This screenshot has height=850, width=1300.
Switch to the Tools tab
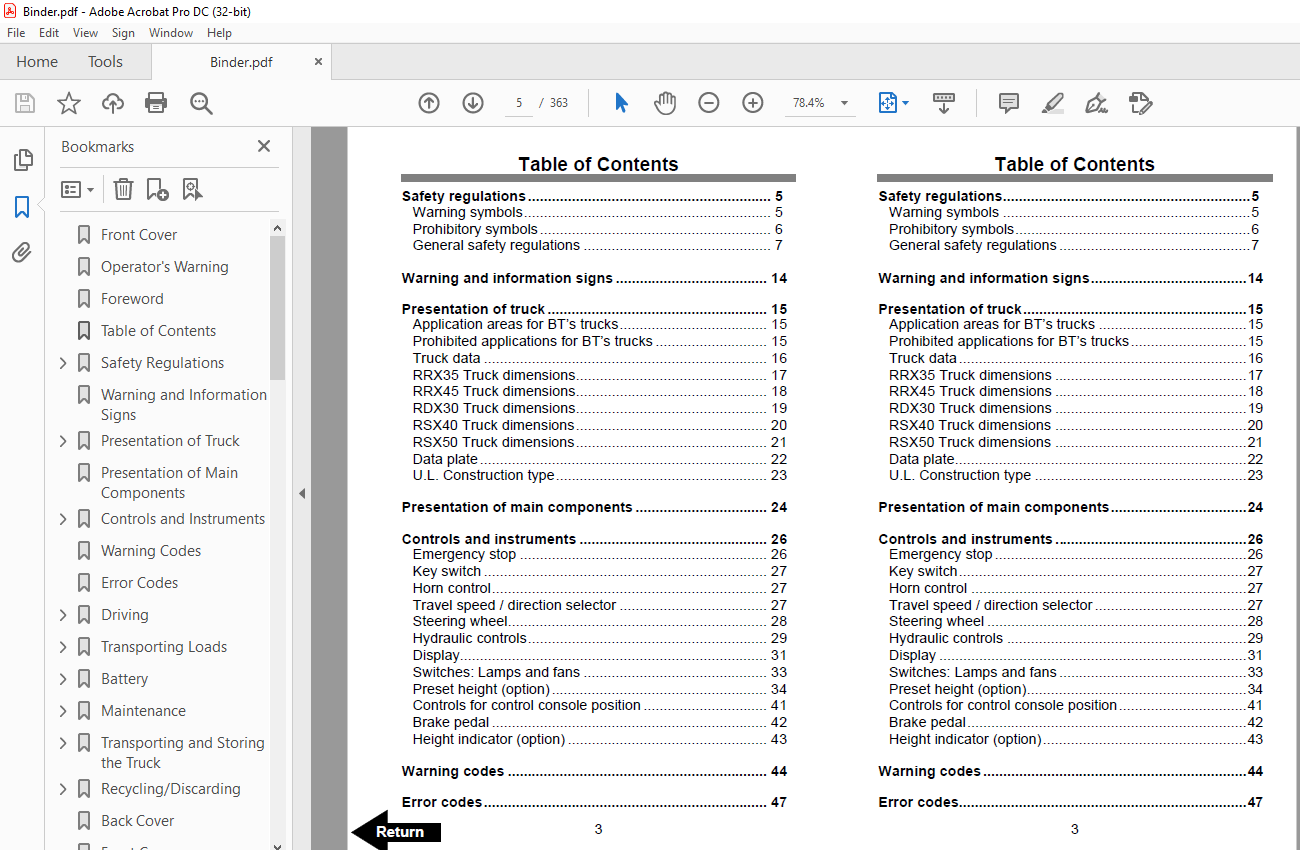click(105, 61)
